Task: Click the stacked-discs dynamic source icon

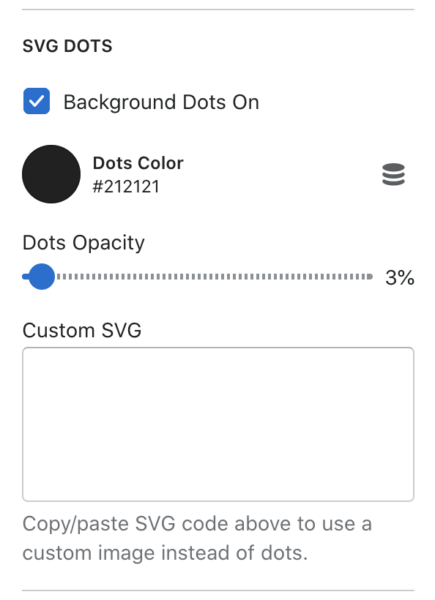Action: (x=393, y=174)
